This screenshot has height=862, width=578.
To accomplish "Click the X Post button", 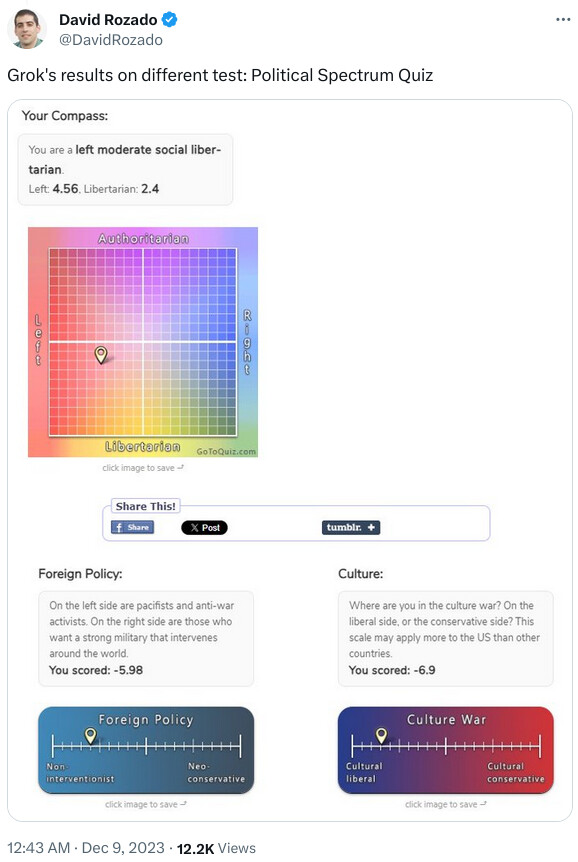I will pos(204,528).
